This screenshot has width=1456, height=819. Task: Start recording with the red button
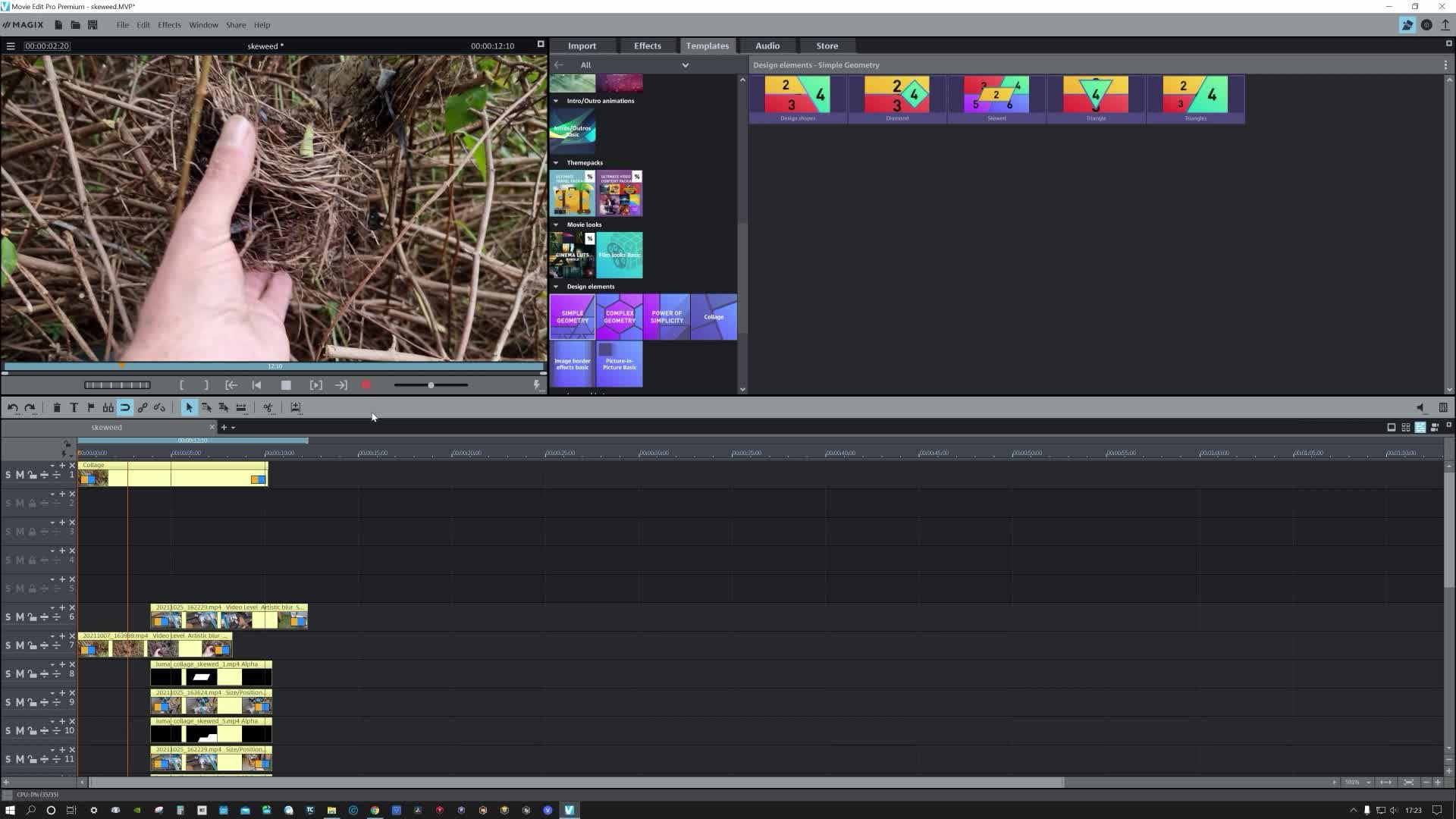366,385
